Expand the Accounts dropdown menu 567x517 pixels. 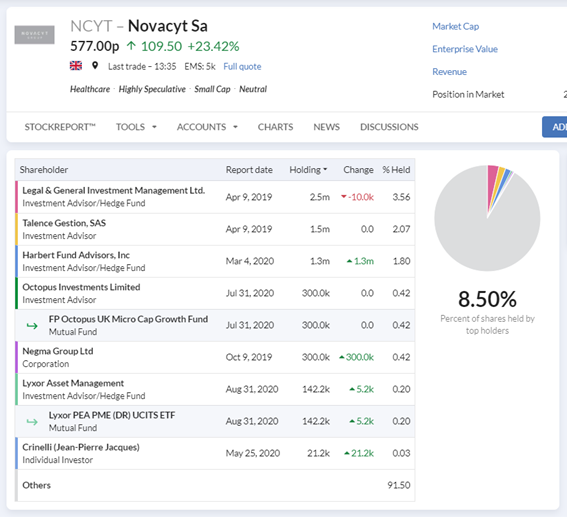coord(207,127)
